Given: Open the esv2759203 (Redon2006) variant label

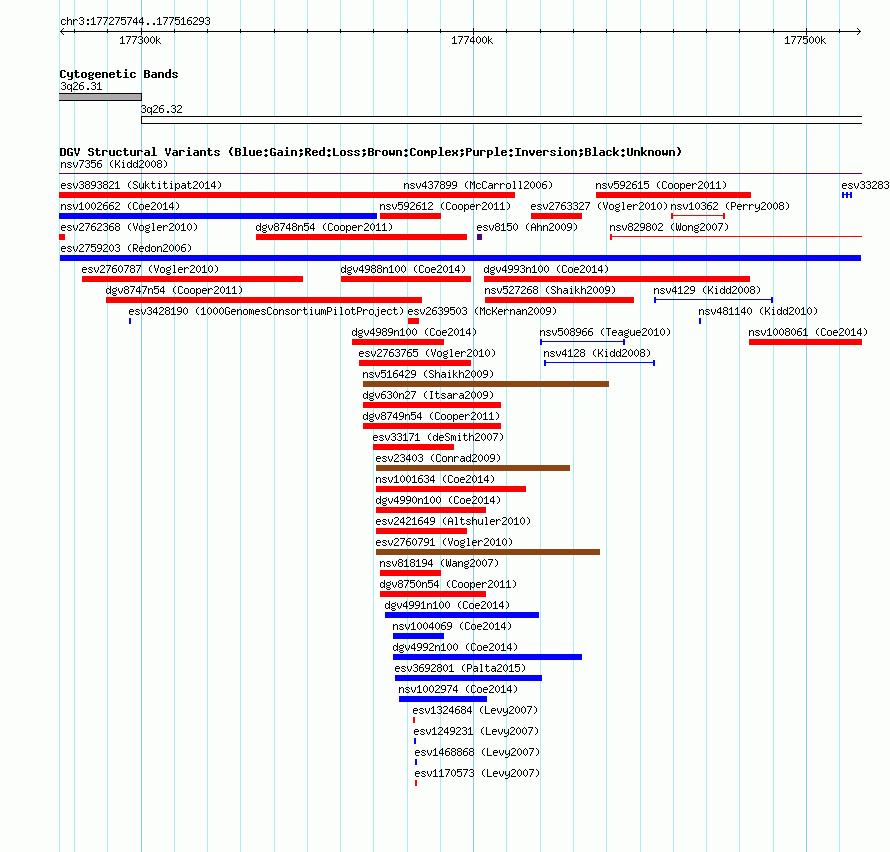Looking at the screenshot, I should pos(126,248).
